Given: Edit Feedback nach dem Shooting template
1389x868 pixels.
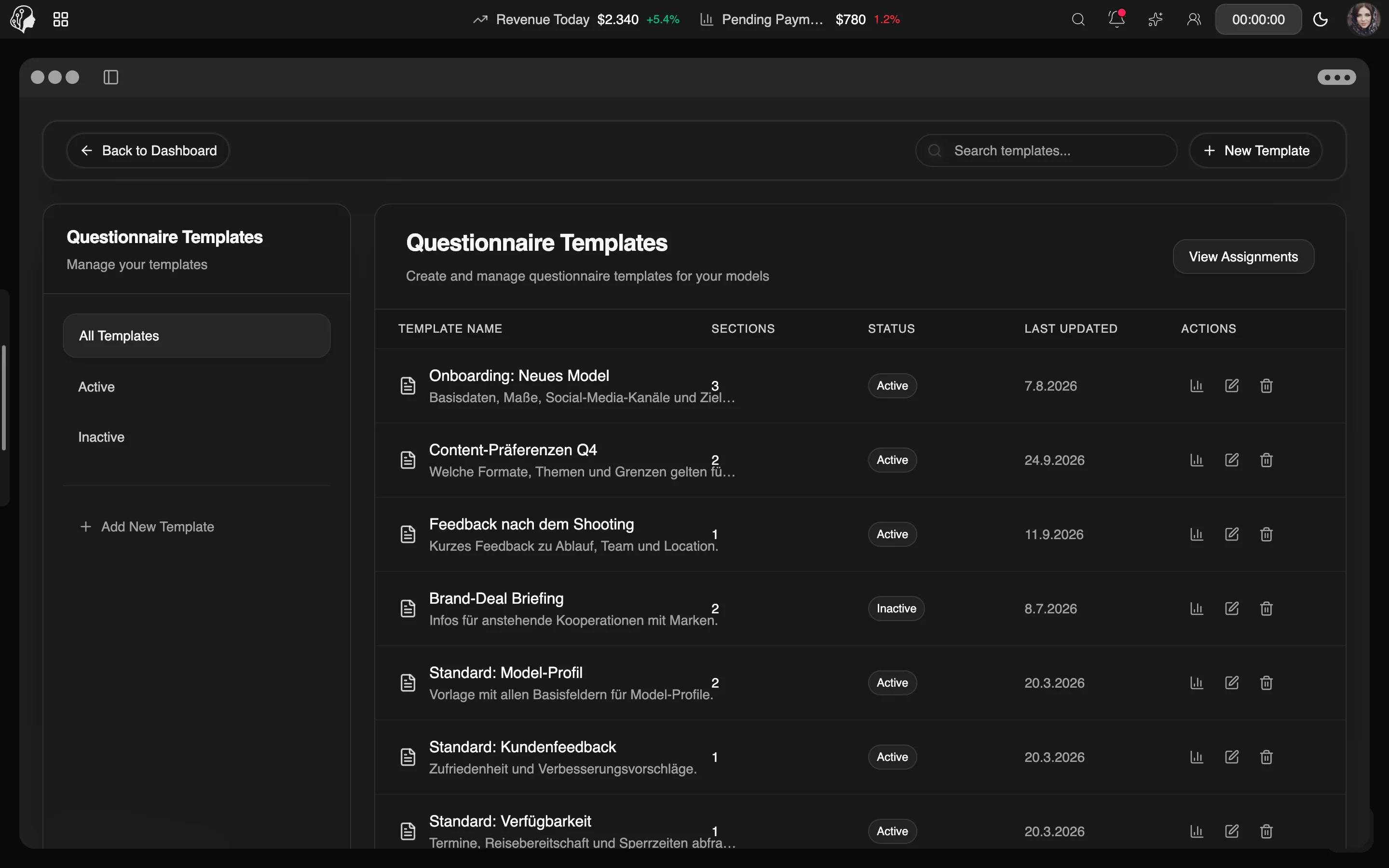Looking at the screenshot, I should coord(1232,534).
